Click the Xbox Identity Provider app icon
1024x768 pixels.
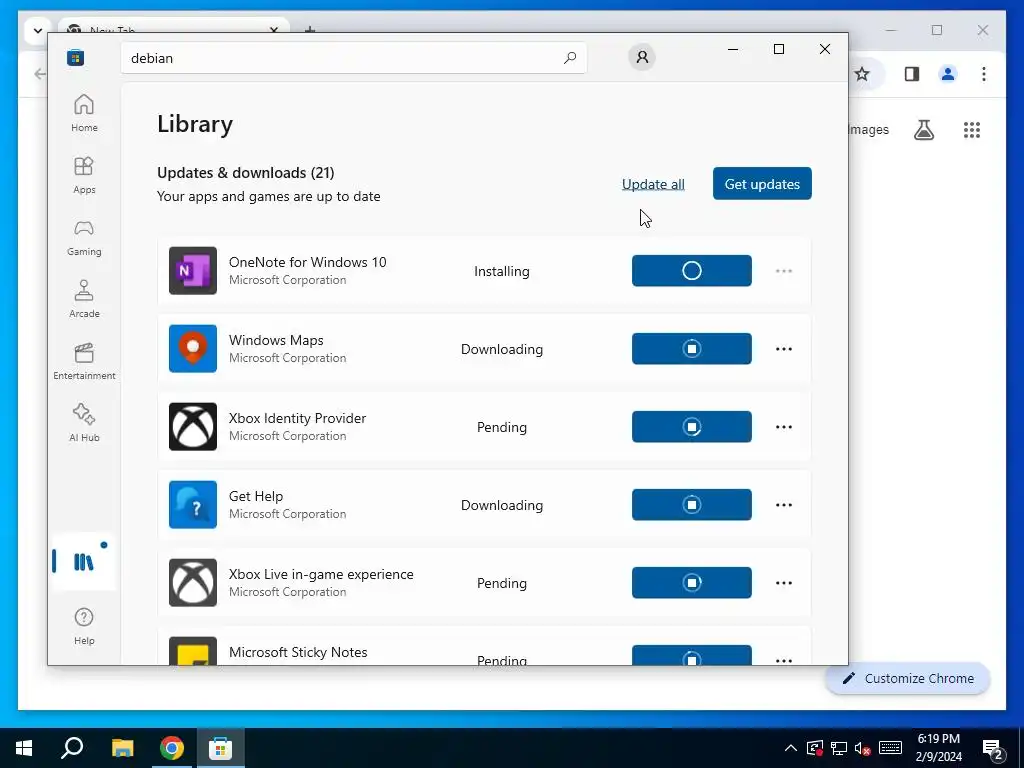click(x=193, y=426)
